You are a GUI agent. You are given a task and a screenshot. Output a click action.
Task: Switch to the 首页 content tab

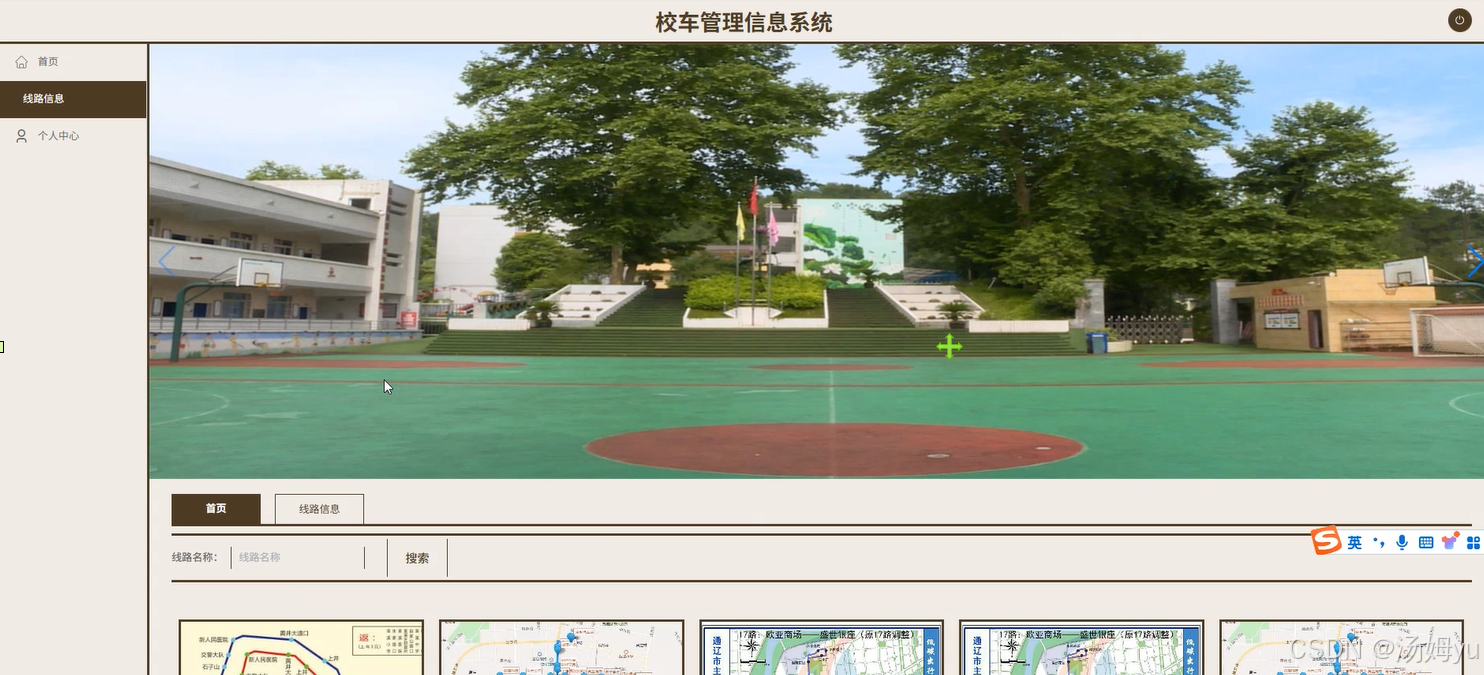(215, 508)
